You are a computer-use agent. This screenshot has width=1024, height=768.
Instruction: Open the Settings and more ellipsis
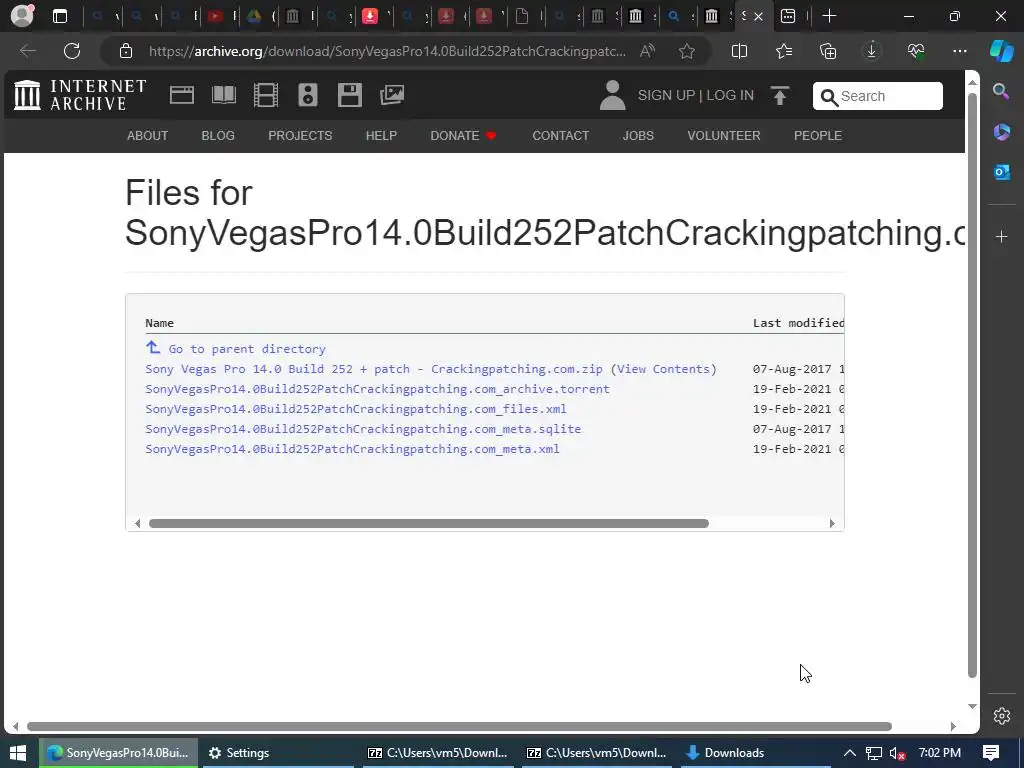959,51
